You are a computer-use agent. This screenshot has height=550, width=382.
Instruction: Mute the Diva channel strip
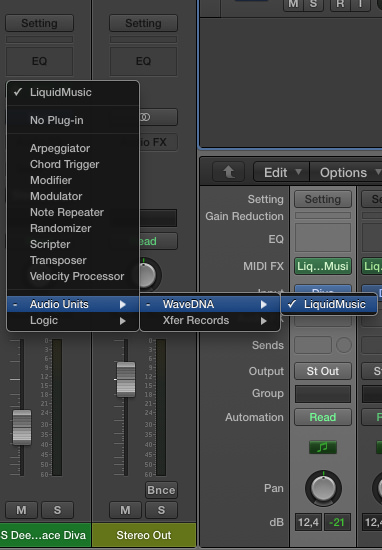pos(21,510)
